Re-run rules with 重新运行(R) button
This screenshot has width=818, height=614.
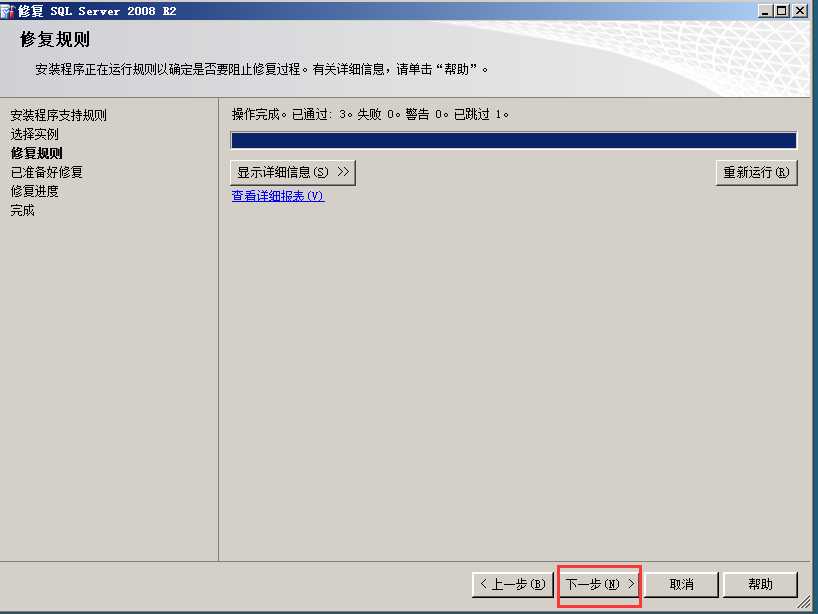coord(756,173)
